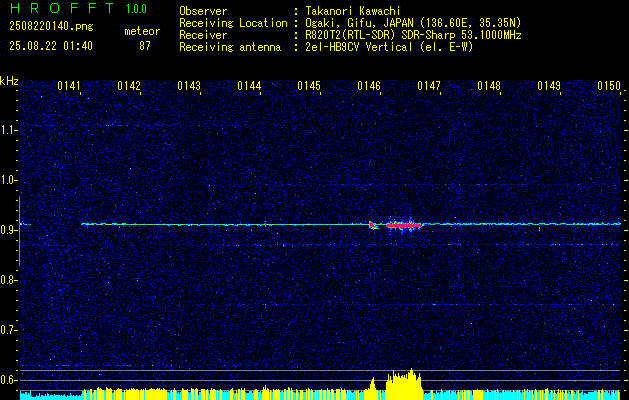Click the filename 2508220140.png

(x=51, y=26)
